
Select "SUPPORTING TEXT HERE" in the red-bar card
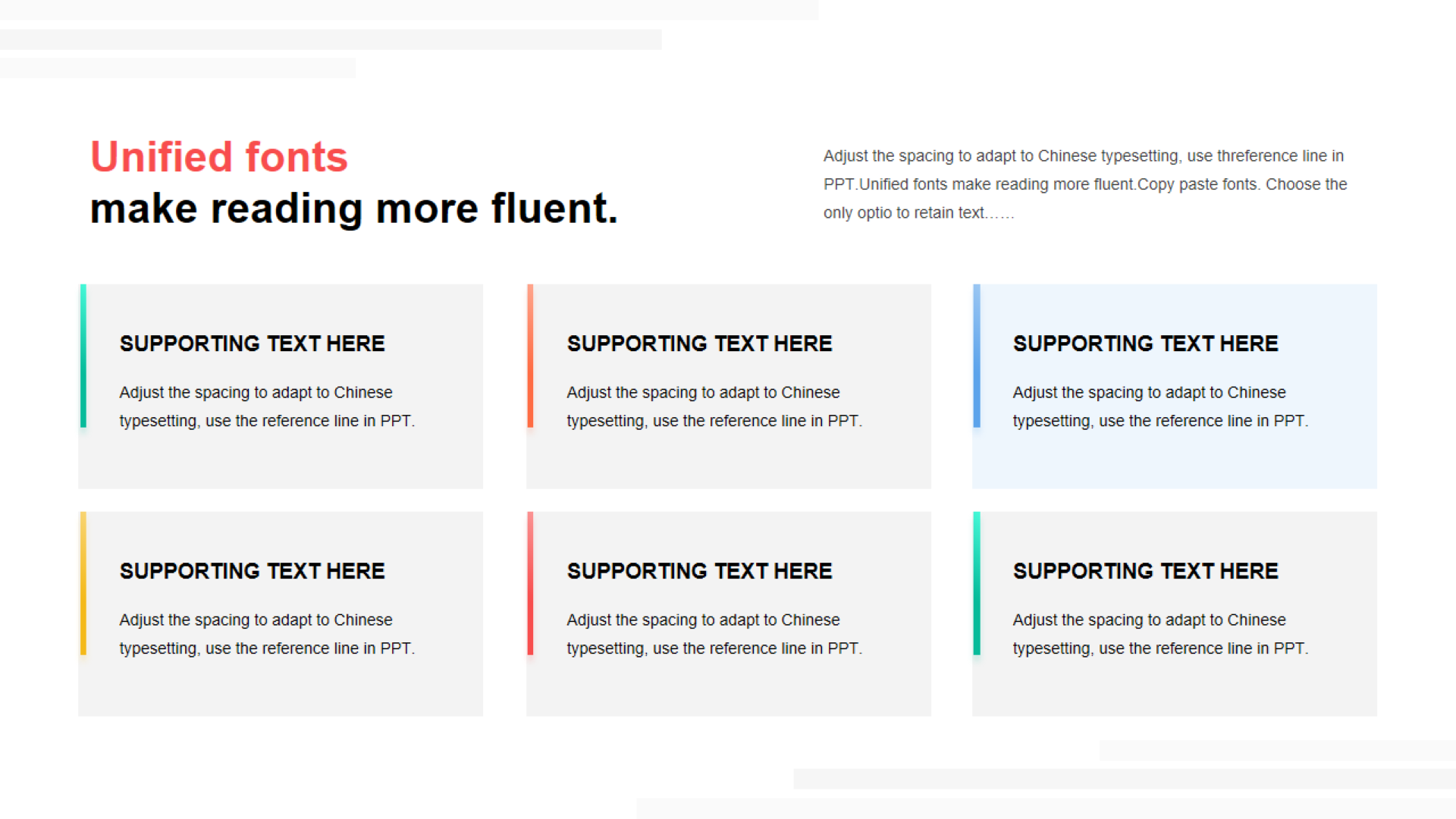[x=699, y=571]
